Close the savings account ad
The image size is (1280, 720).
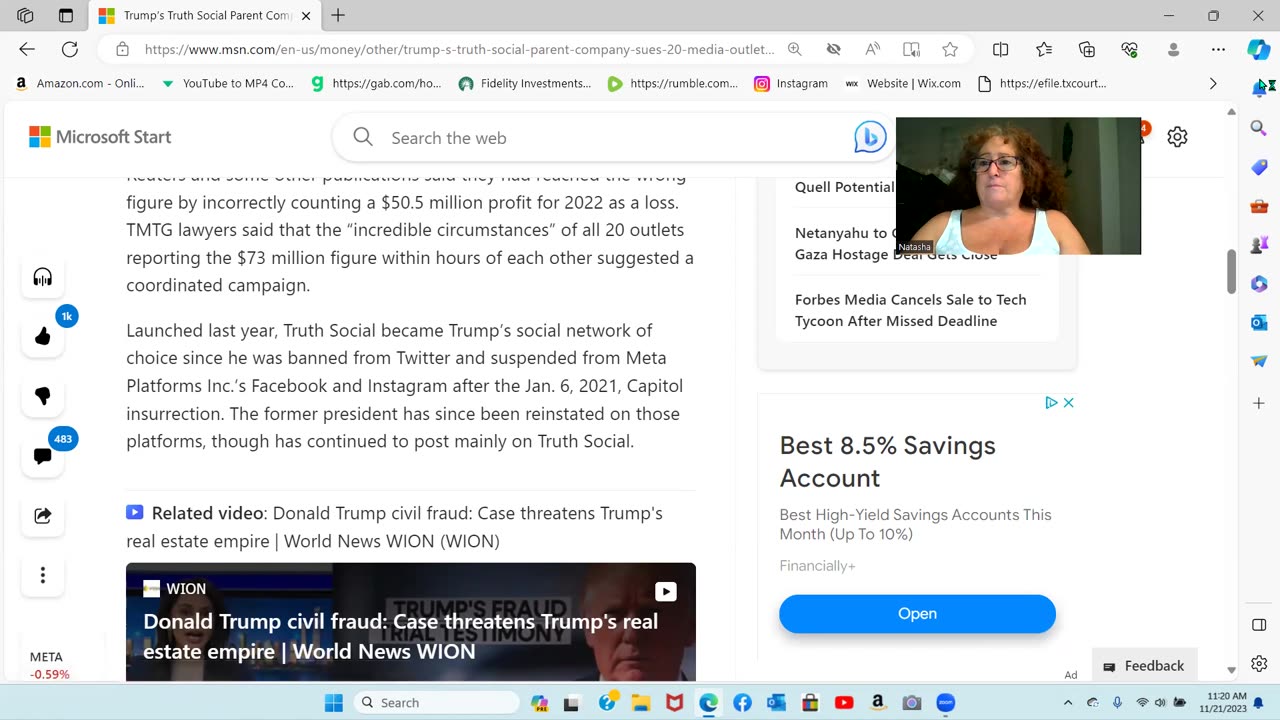1068,403
